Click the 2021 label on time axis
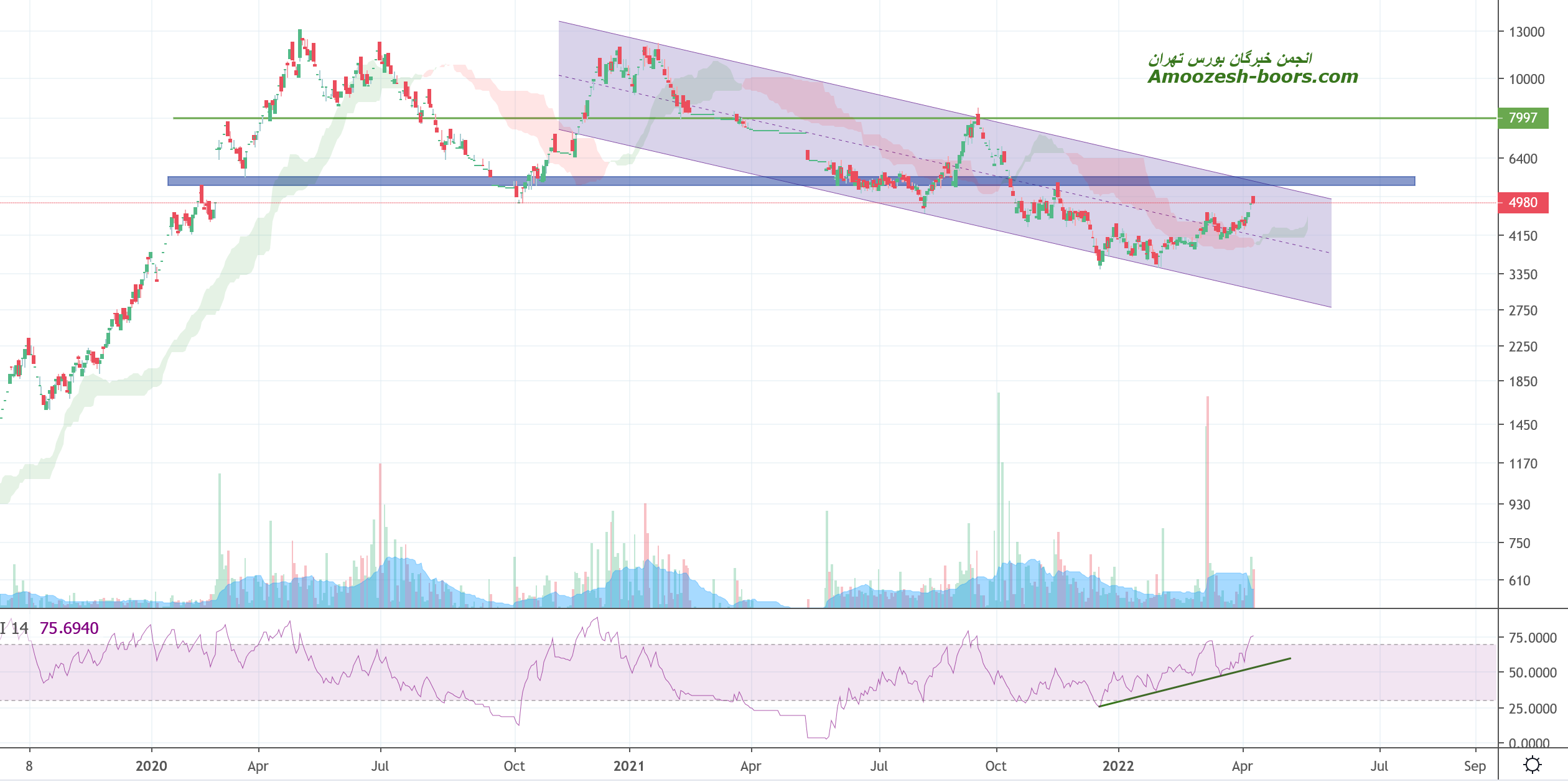Screen dimensions: 1568x782 pyautogui.click(x=628, y=766)
